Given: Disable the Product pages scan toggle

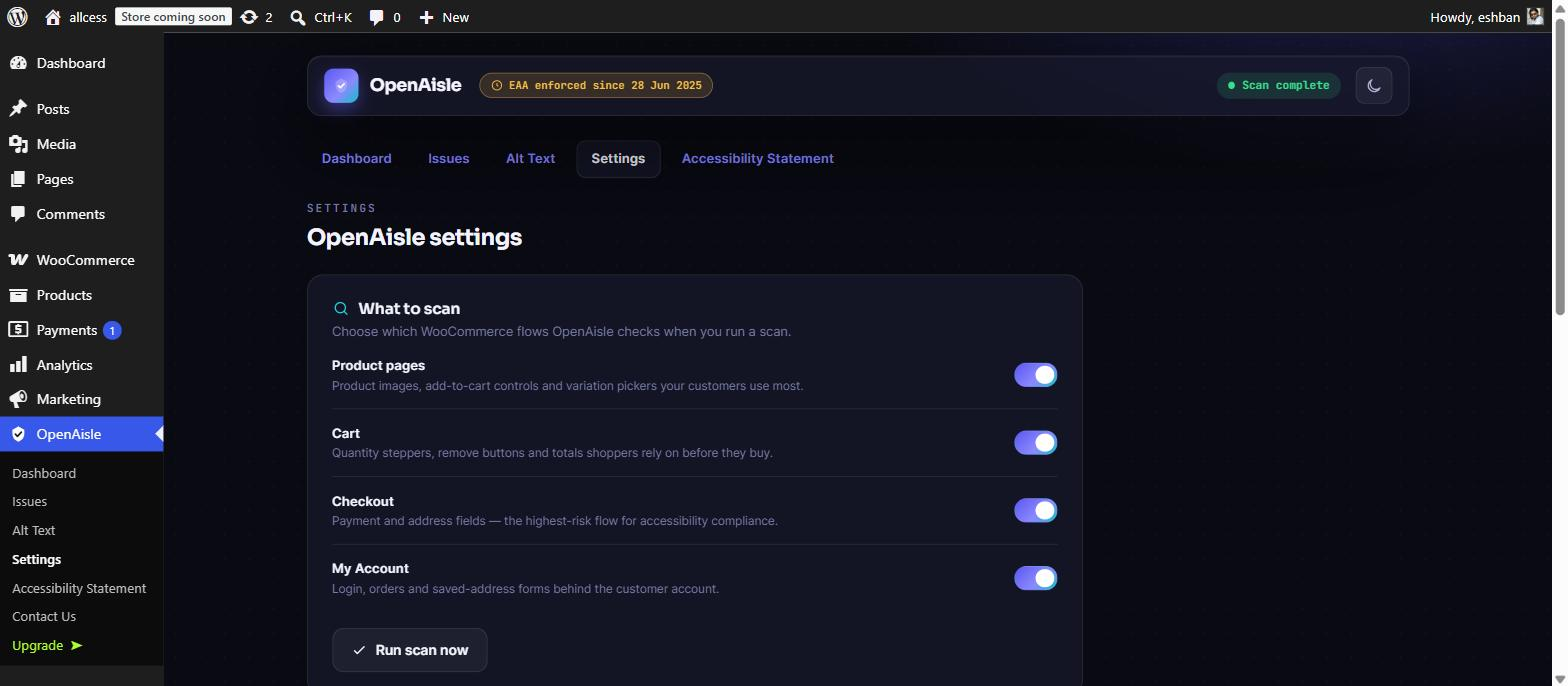Looking at the screenshot, I should [x=1035, y=375].
